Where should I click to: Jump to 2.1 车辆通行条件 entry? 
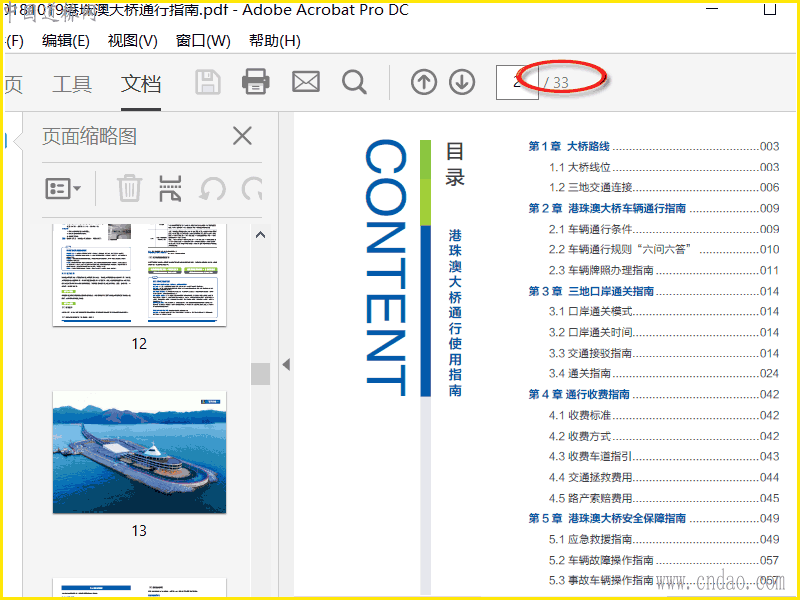(x=664, y=229)
